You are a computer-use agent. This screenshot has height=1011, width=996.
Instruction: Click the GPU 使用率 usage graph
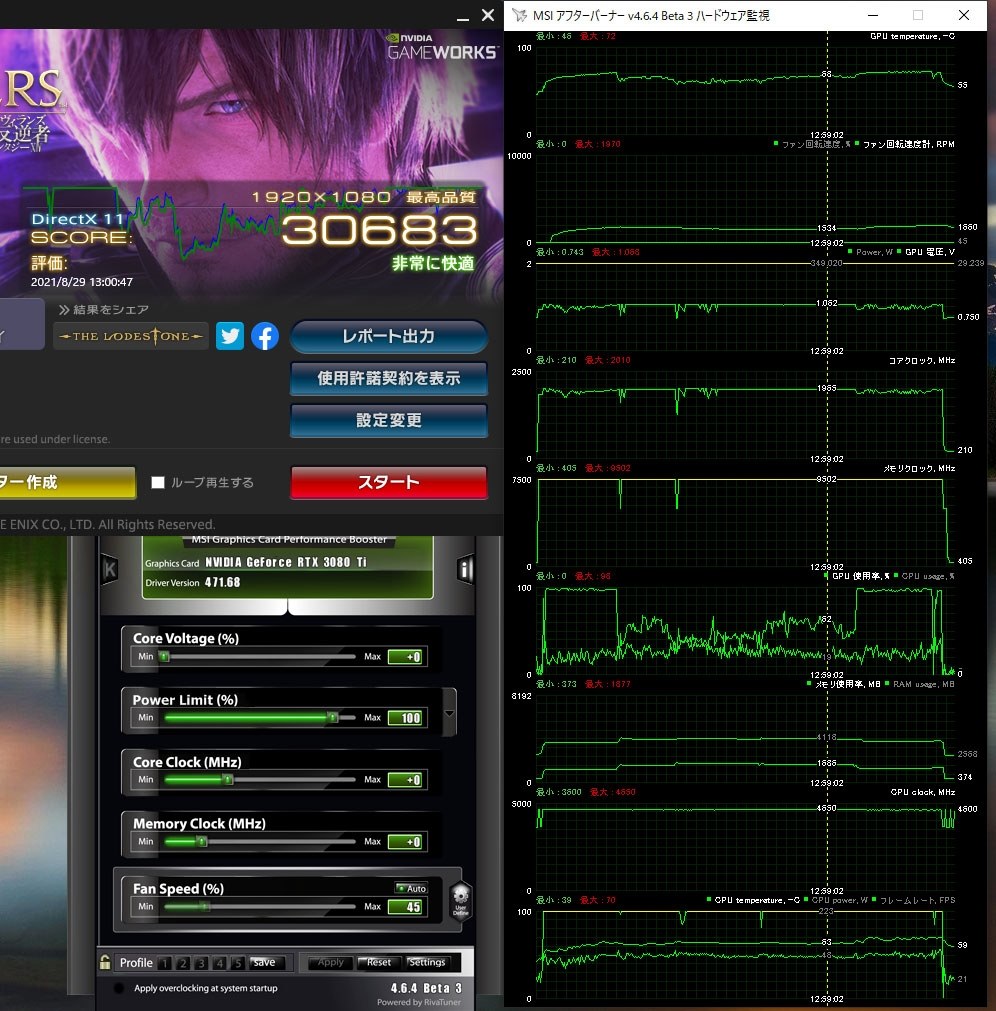click(745, 631)
